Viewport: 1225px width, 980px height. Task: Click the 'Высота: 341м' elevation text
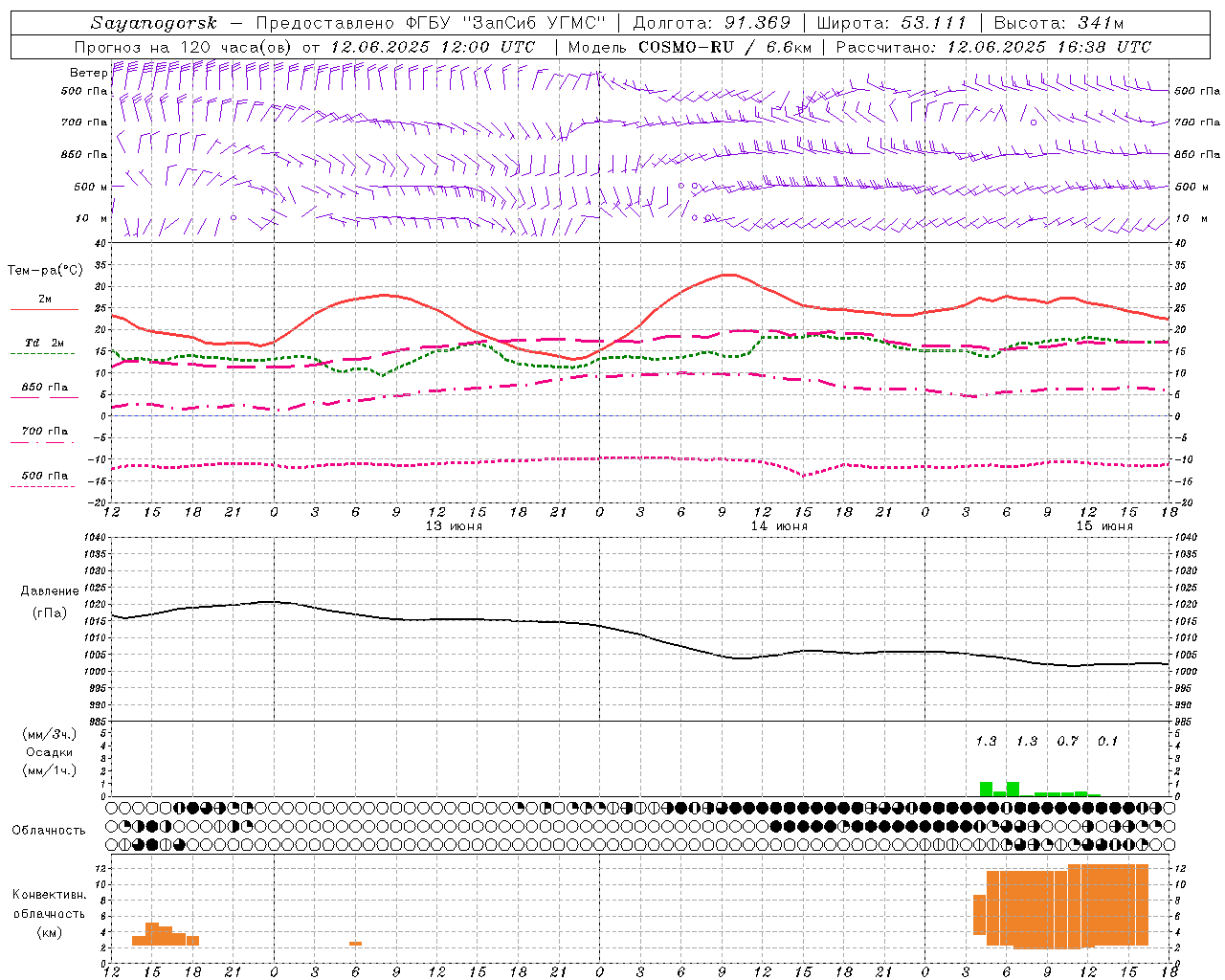tap(1058, 23)
